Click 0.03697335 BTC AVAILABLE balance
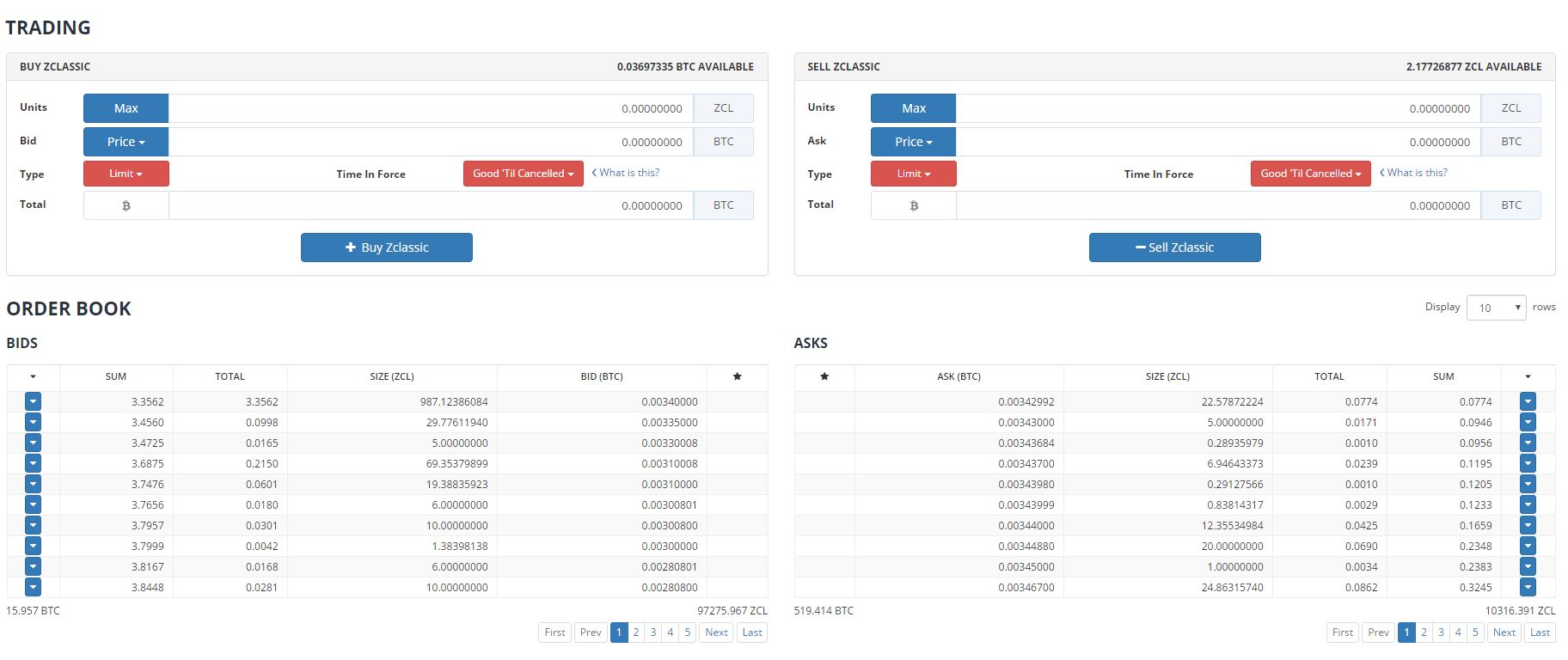 coord(685,66)
